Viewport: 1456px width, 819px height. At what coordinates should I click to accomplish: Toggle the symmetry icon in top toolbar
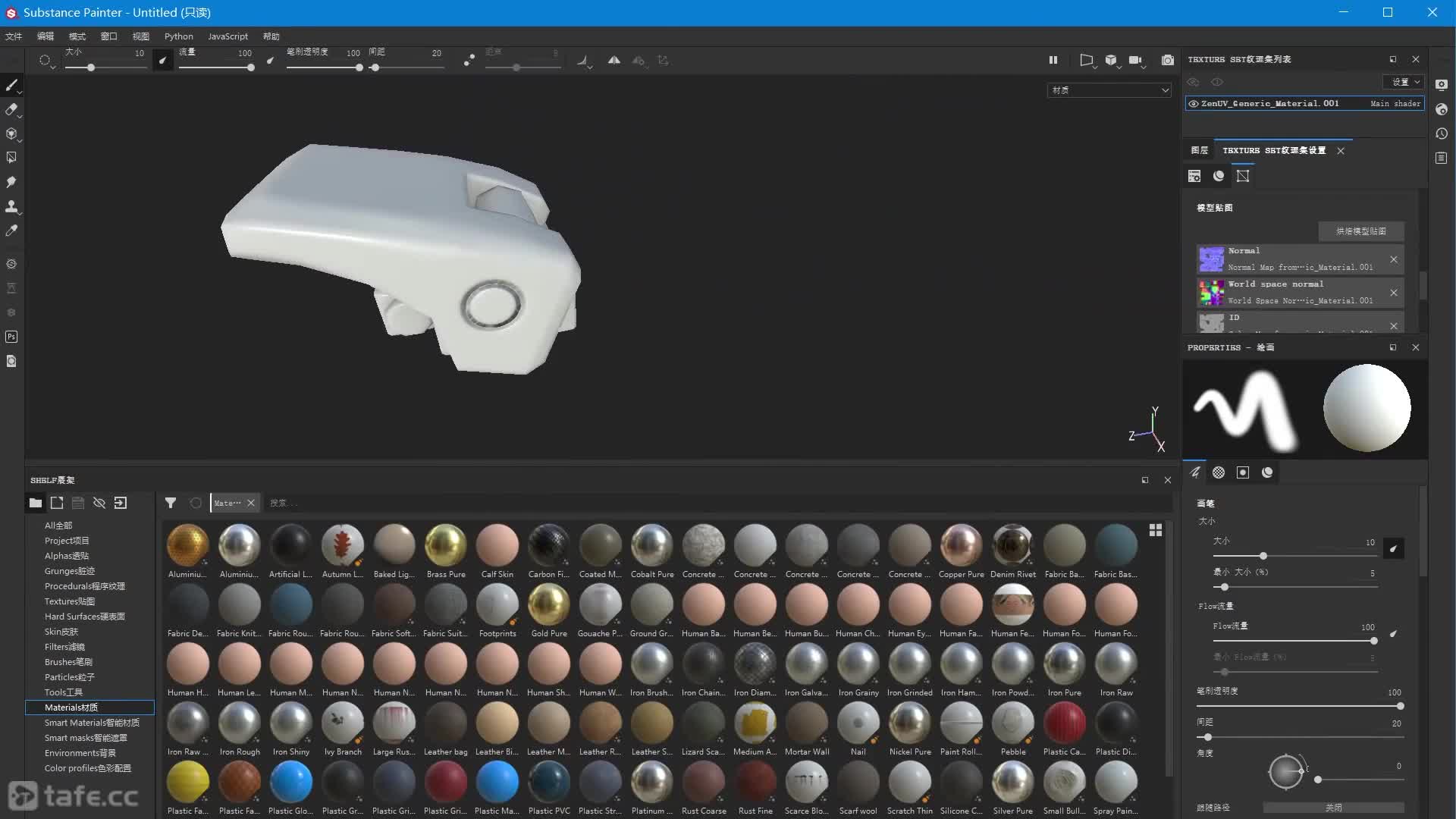613,60
